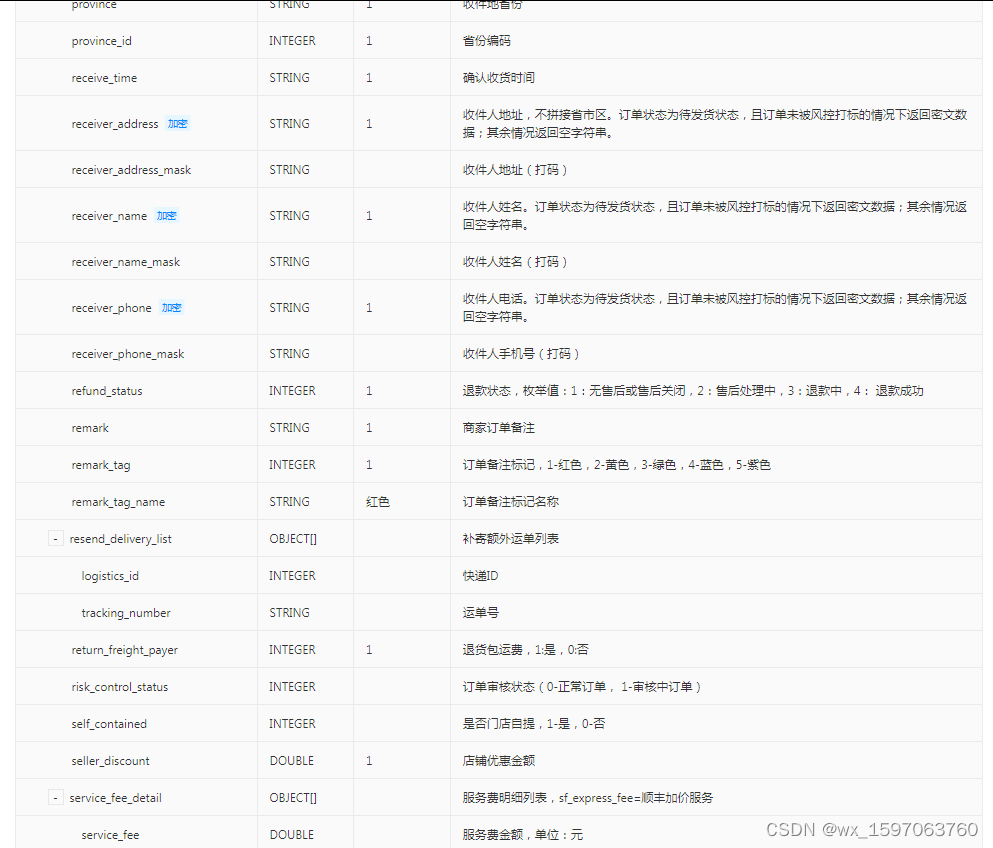Click OBJECT[] type of resend_delivery_list
The image size is (993, 848).
tap(293, 539)
